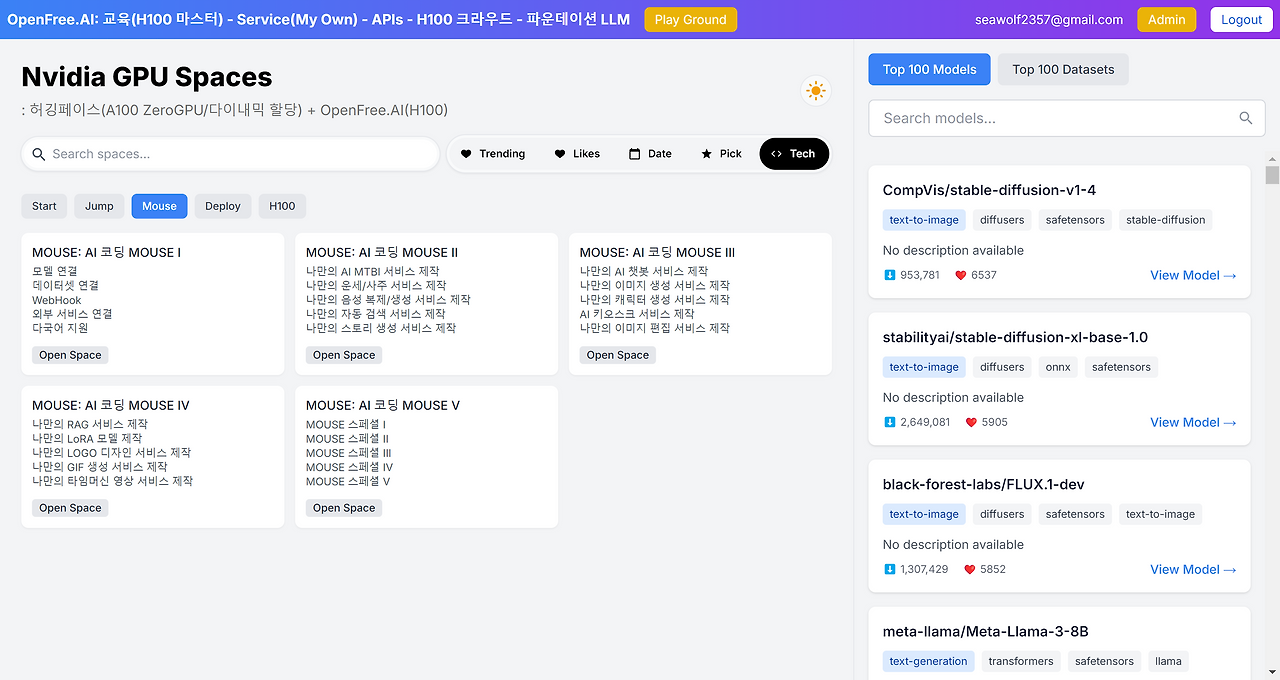The height and width of the screenshot is (680, 1280).
Task: Click the magnifier icon in spaces search
Action: tap(39, 154)
